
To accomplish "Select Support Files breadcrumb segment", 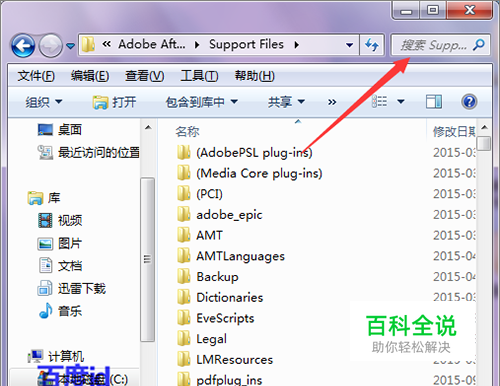I will pos(246,44).
